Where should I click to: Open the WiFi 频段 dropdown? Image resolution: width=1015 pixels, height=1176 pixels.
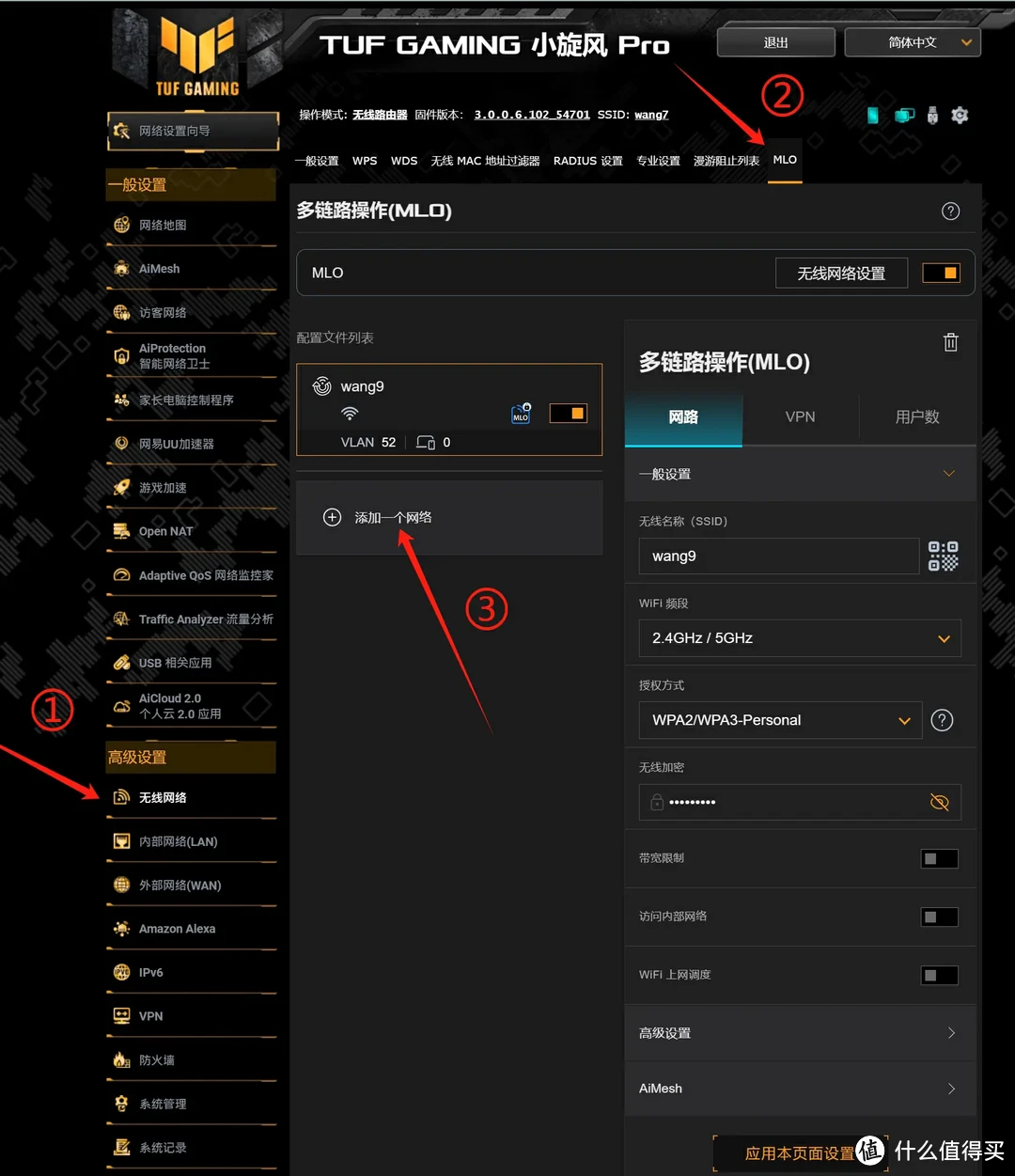(x=800, y=638)
